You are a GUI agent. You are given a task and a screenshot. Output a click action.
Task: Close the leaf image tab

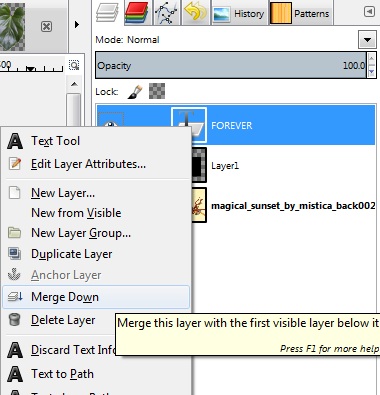[46, 26]
